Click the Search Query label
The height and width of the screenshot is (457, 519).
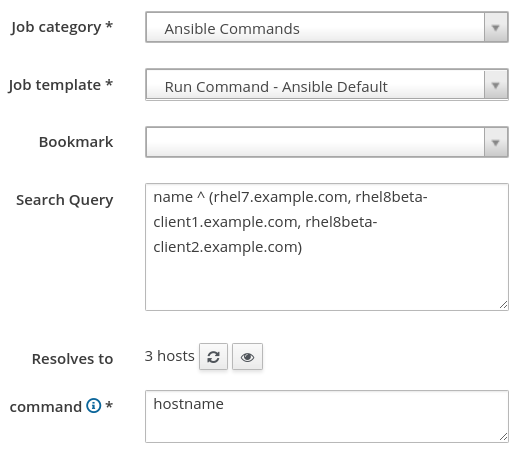(65, 200)
